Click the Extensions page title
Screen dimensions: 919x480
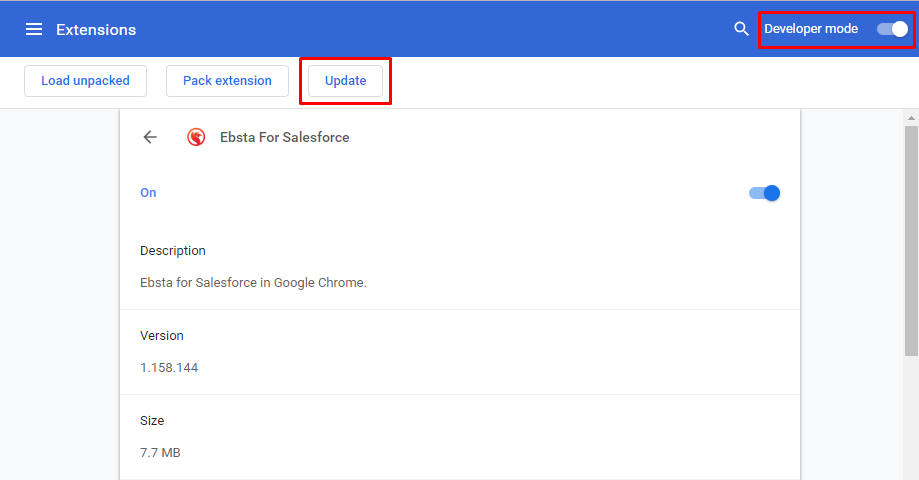point(96,30)
